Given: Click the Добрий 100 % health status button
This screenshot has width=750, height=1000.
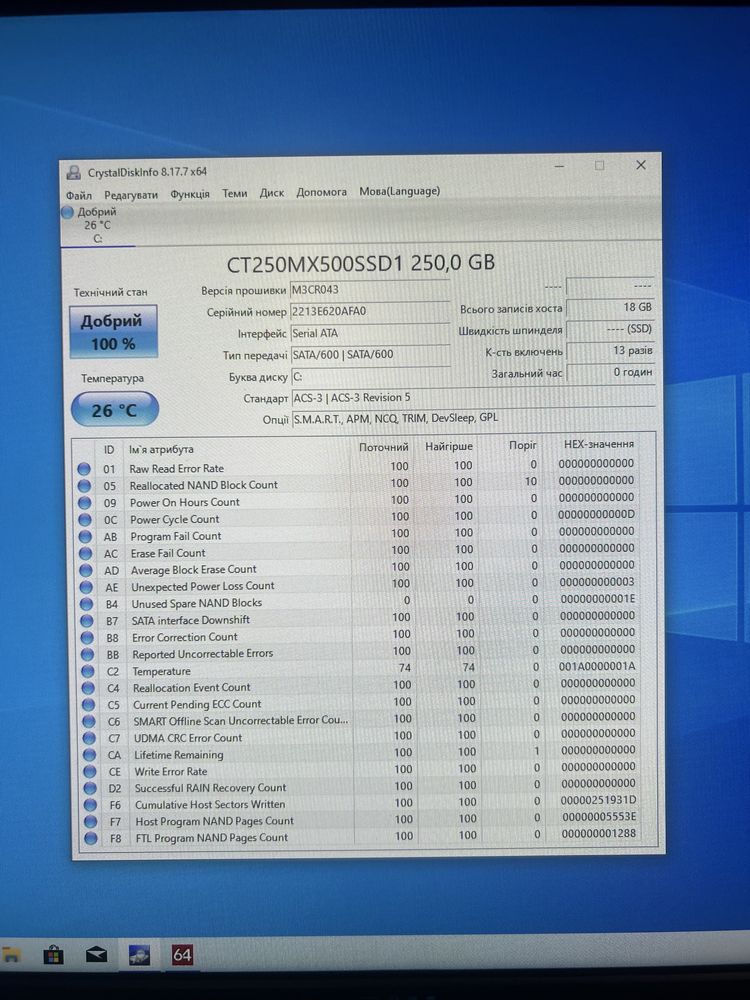Looking at the screenshot, I should [113, 332].
